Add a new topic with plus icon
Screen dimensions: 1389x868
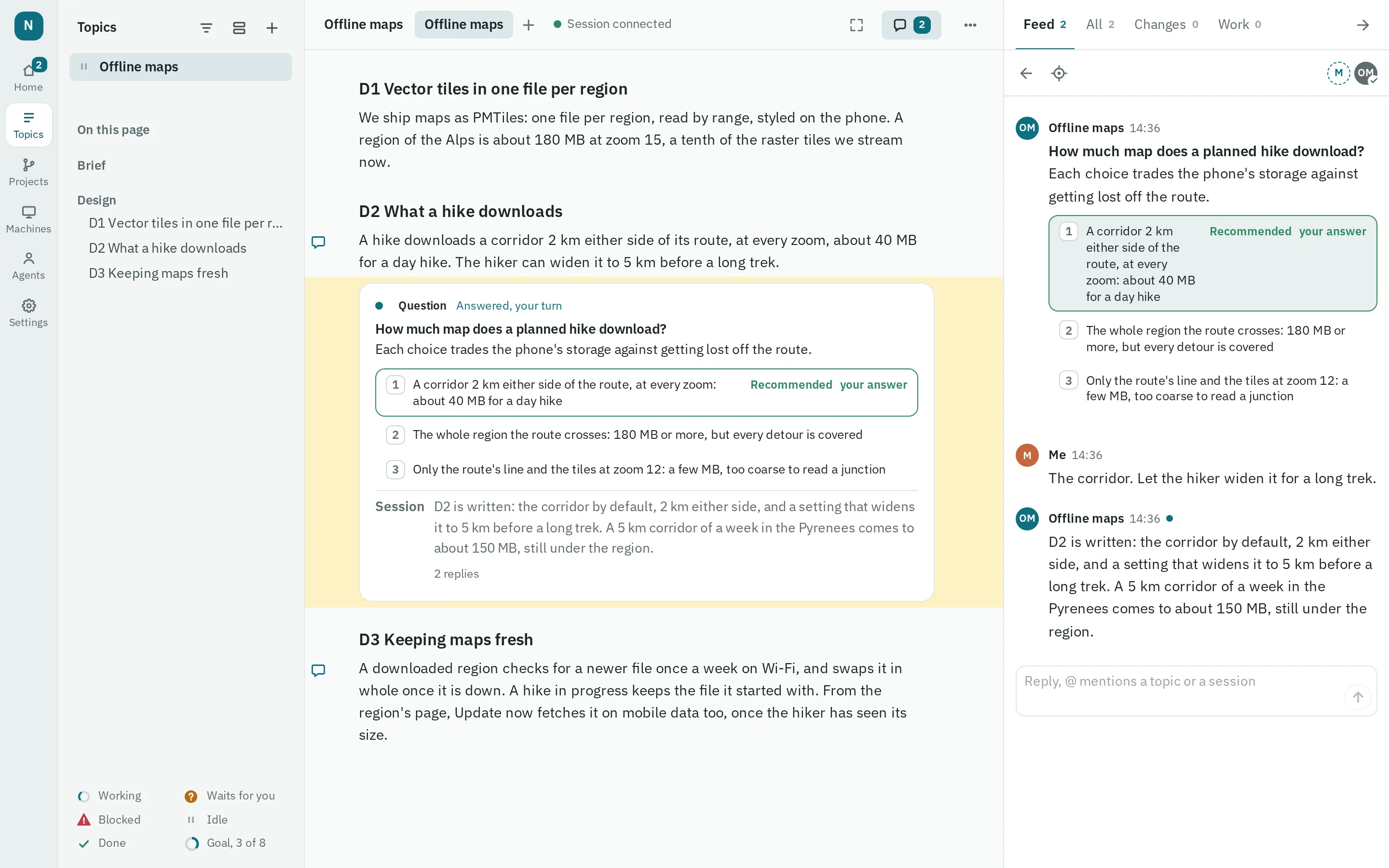click(272, 27)
